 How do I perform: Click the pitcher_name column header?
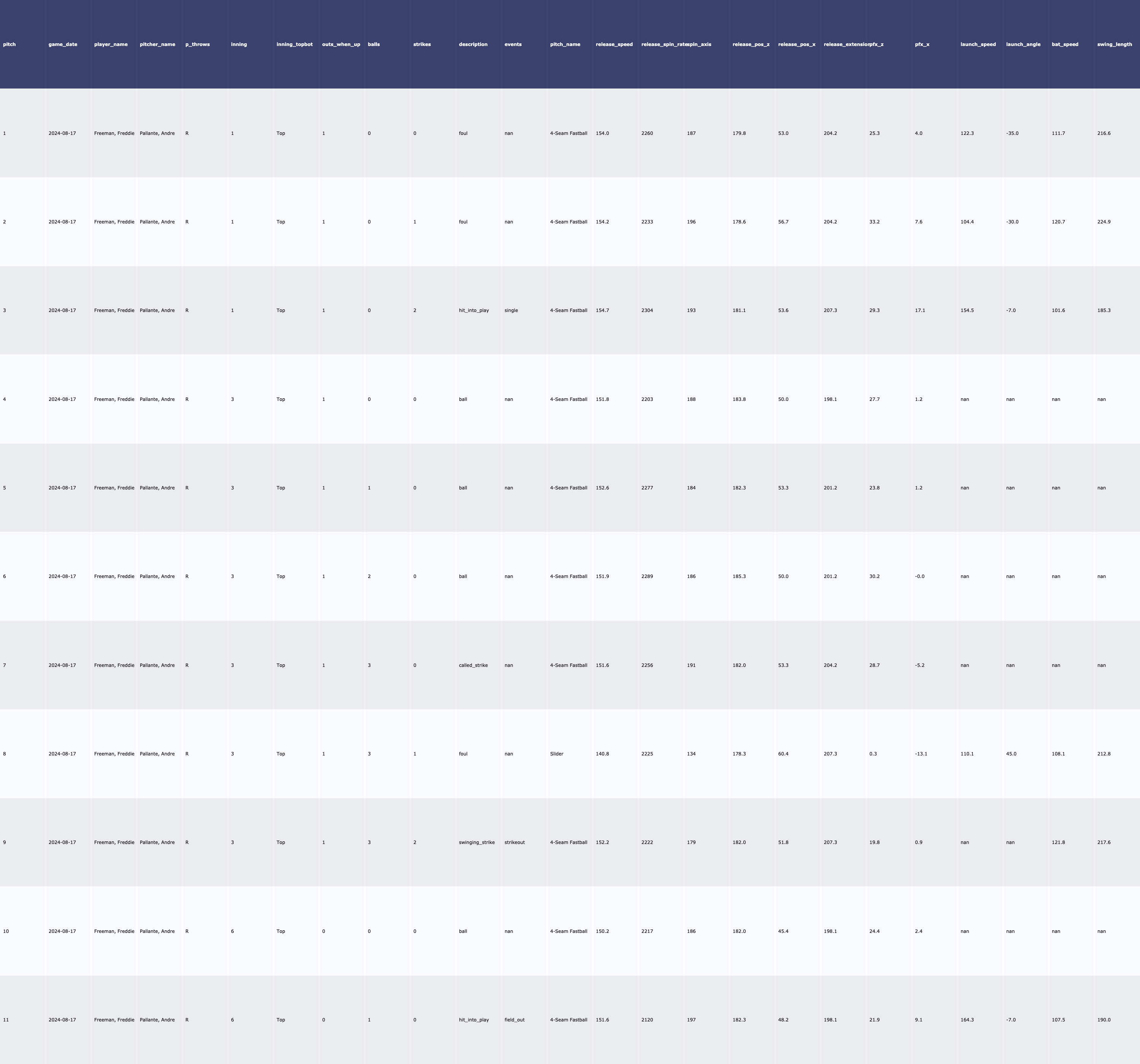(x=157, y=44)
